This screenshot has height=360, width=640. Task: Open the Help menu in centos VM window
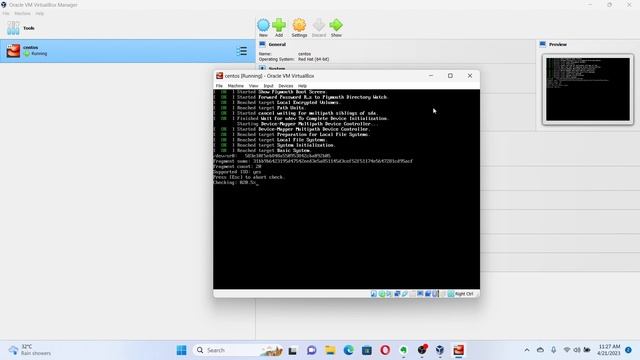(x=302, y=86)
